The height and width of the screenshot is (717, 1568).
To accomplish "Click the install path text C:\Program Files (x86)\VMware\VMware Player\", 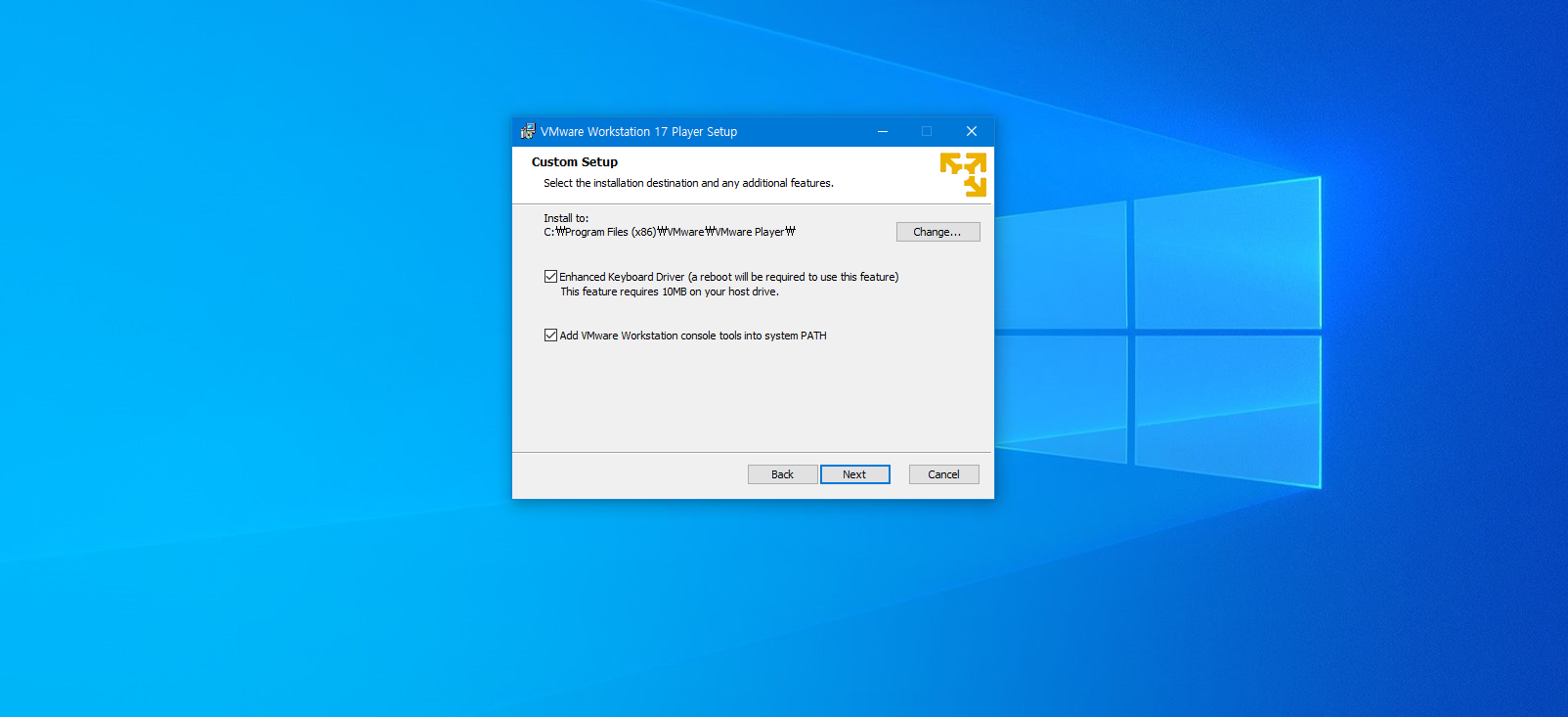I will coord(670,232).
